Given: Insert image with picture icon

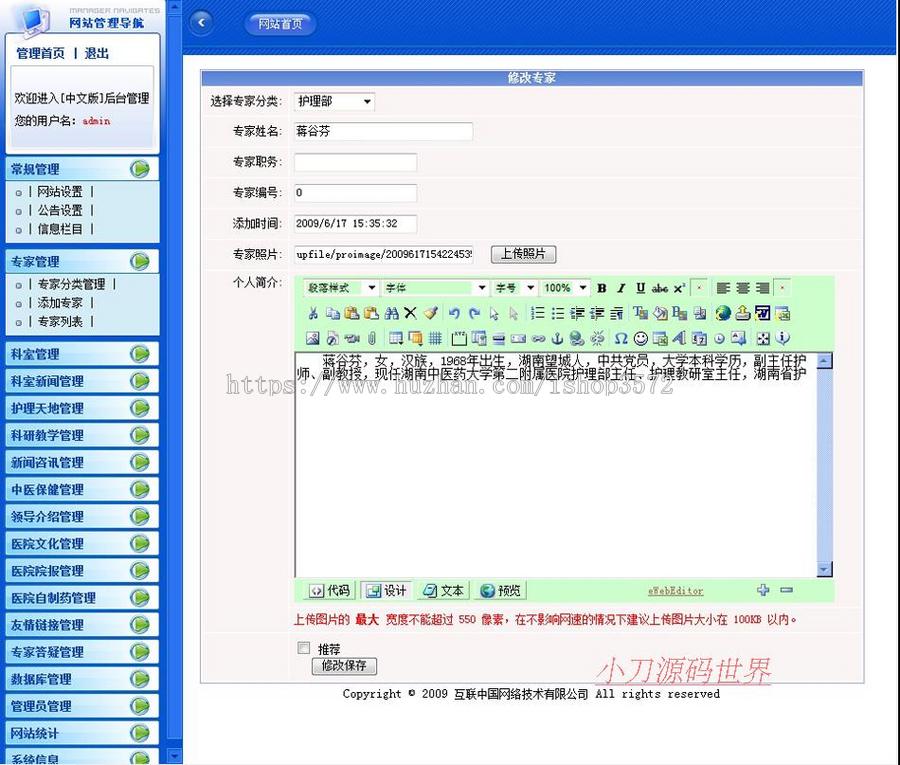Looking at the screenshot, I should click(313, 339).
